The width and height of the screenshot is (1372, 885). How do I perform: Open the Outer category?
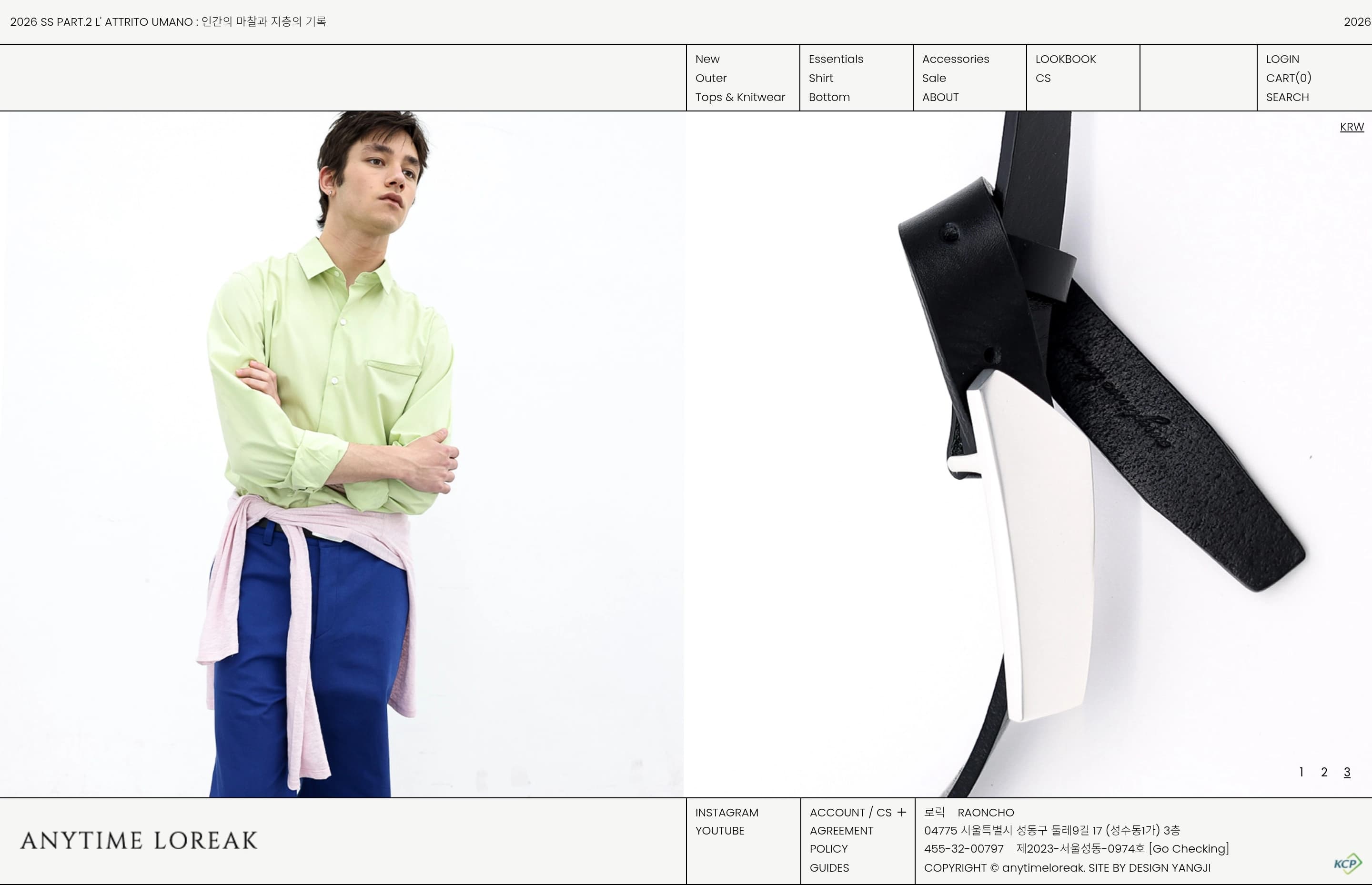tap(711, 78)
